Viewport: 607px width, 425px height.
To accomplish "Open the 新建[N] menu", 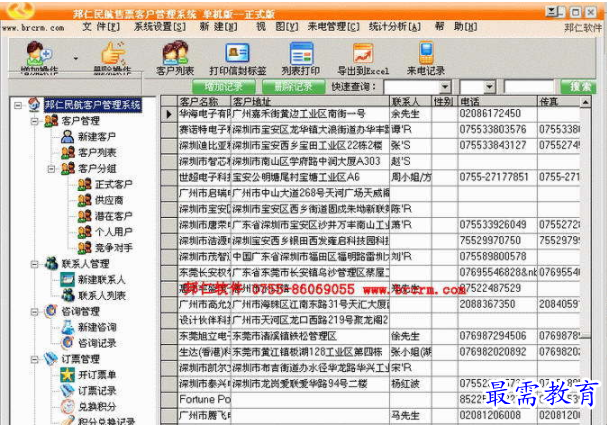I will pyautogui.click(x=218, y=27).
